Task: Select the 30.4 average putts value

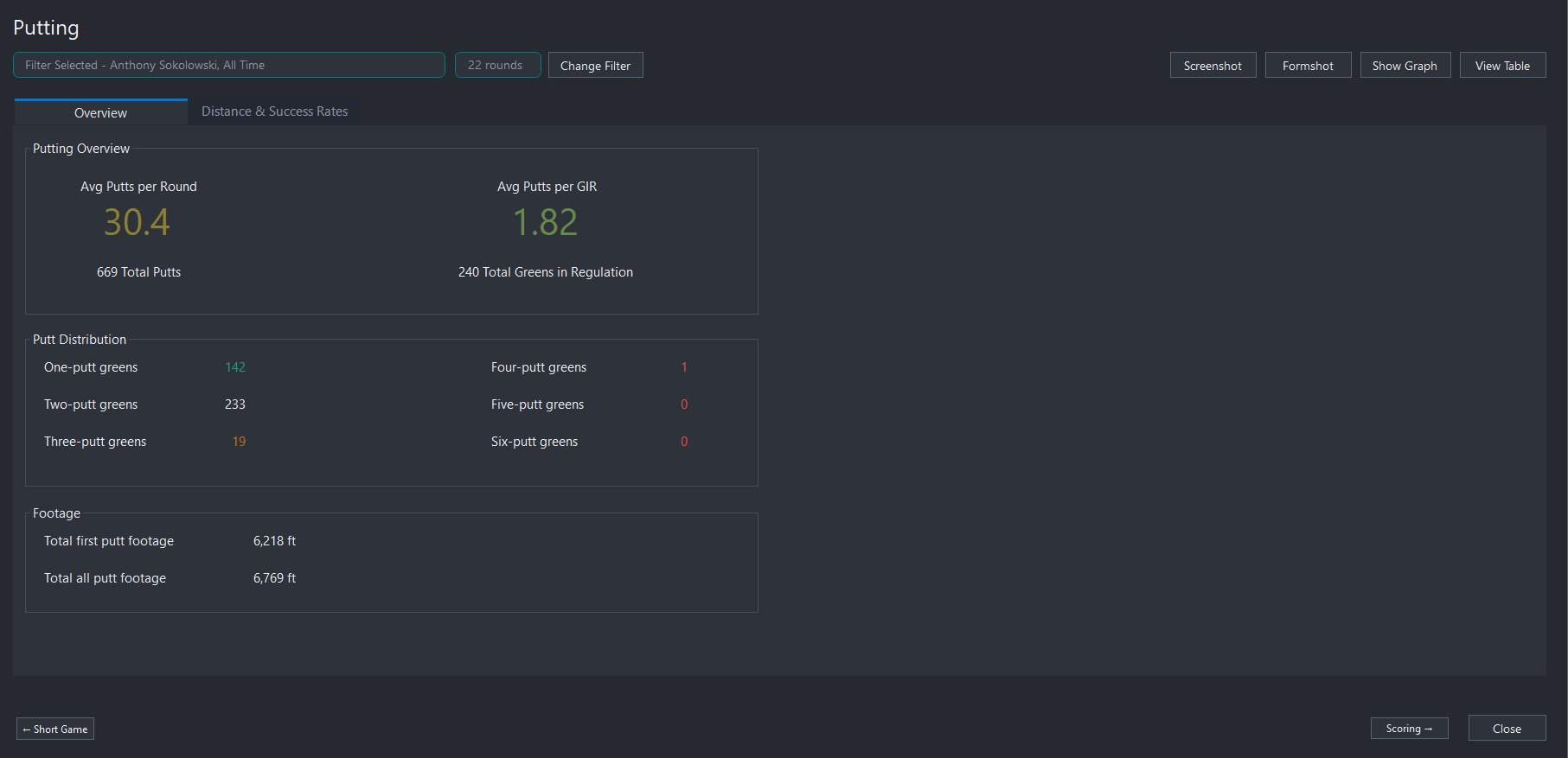Action: click(137, 222)
